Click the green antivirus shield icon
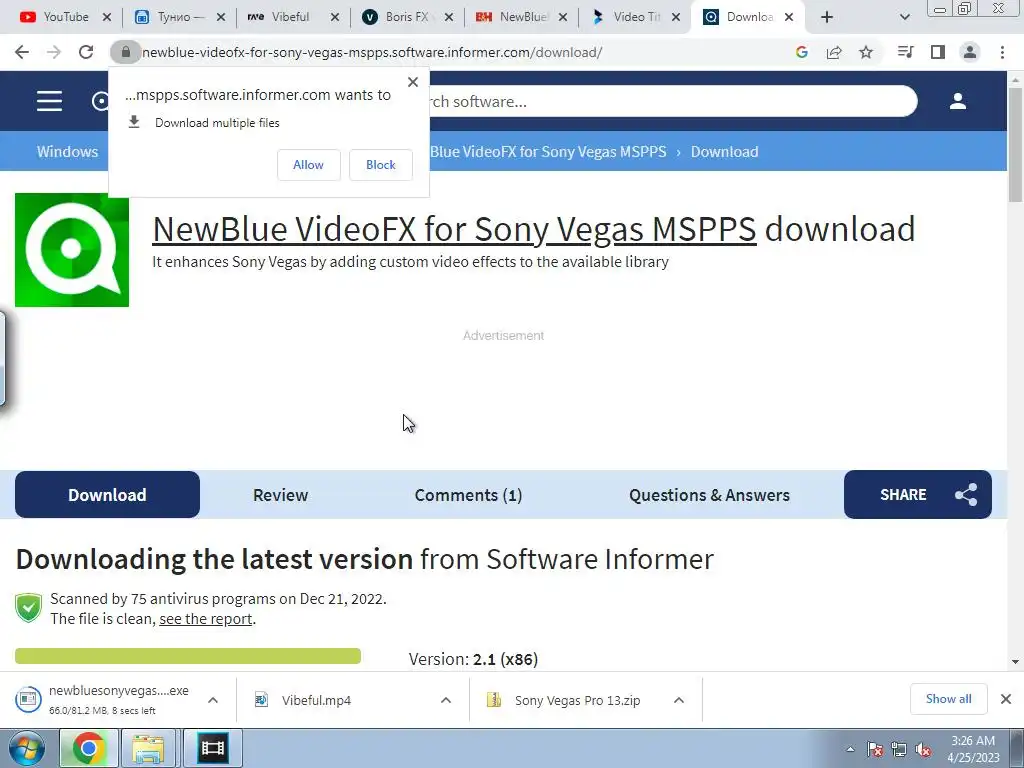 point(29,608)
